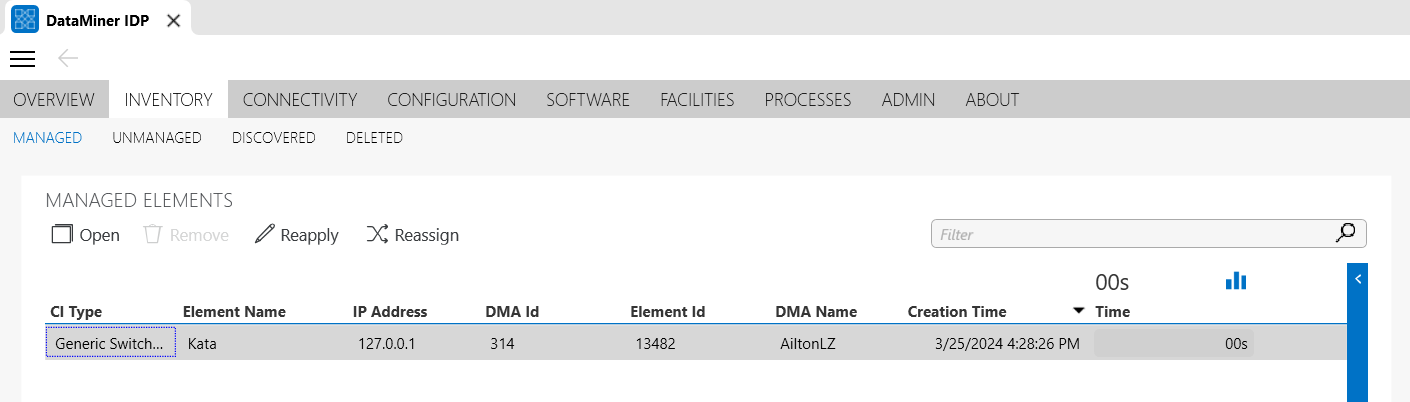
Task: Open the Software tab
Action: 588,99
